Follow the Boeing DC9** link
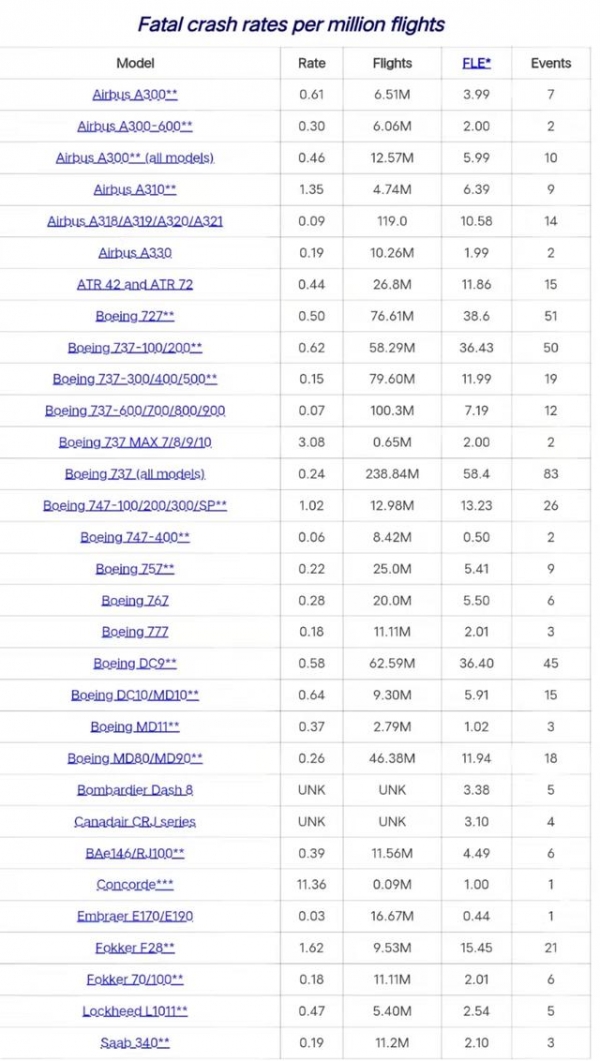The width and height of the screenshot is (600, 1061). [135, 663]
